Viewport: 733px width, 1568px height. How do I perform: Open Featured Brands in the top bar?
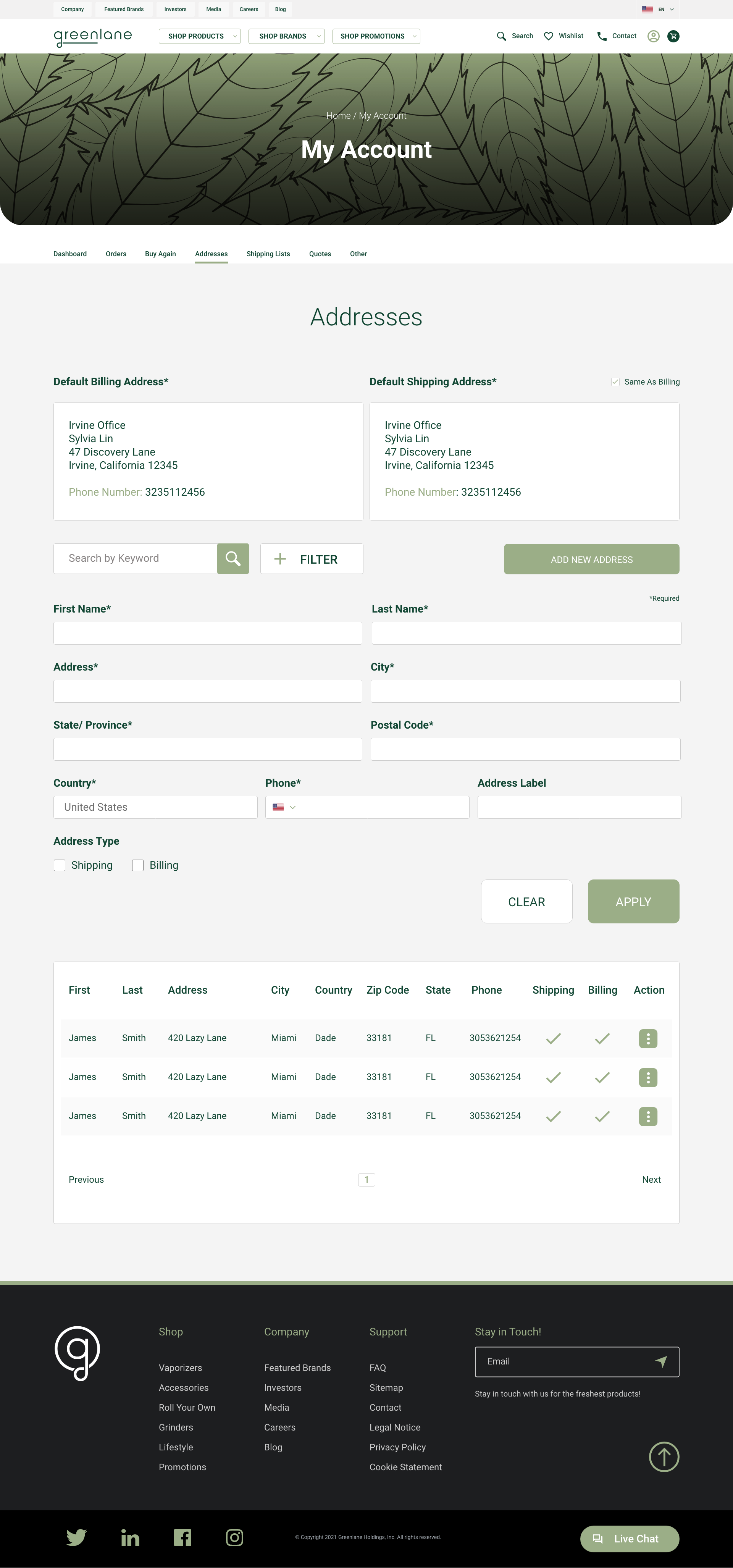coord(124,9)
